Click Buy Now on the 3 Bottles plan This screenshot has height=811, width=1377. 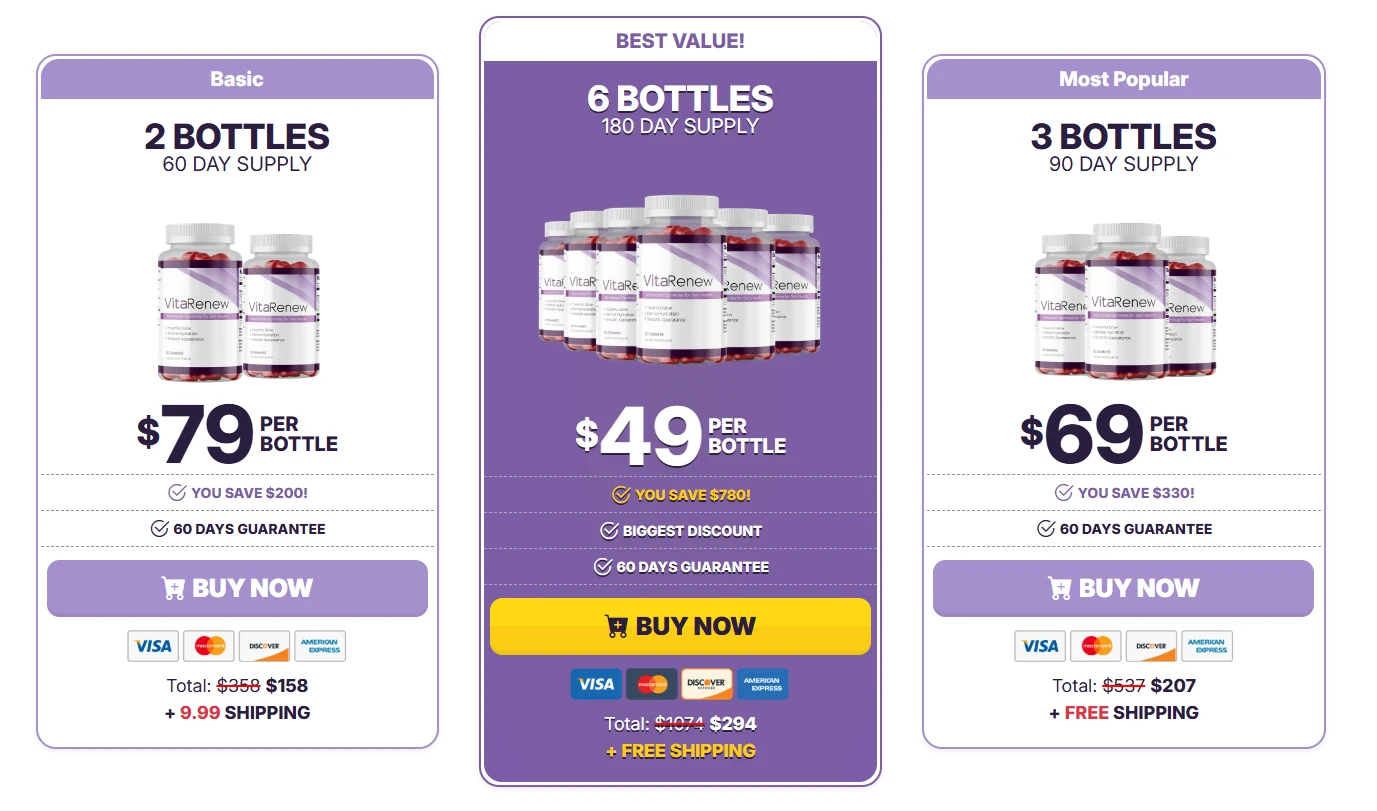pyautogui.click(x=1123, y=588)
